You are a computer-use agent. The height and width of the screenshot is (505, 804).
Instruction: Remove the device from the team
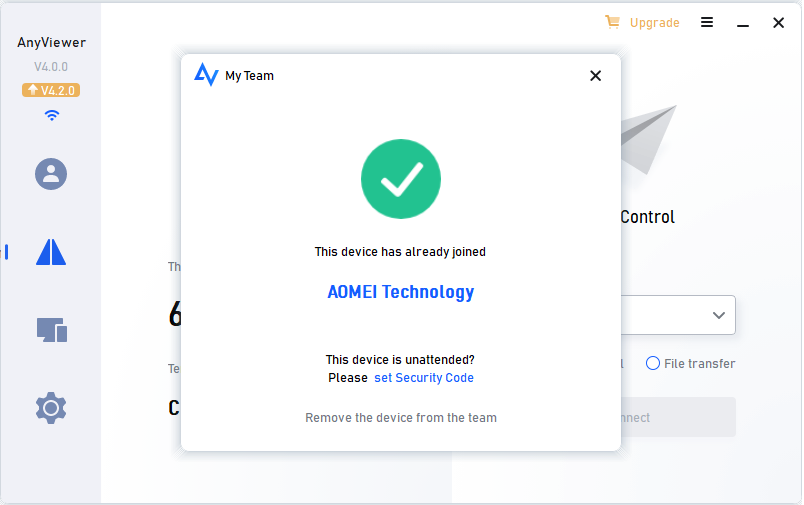401,418
